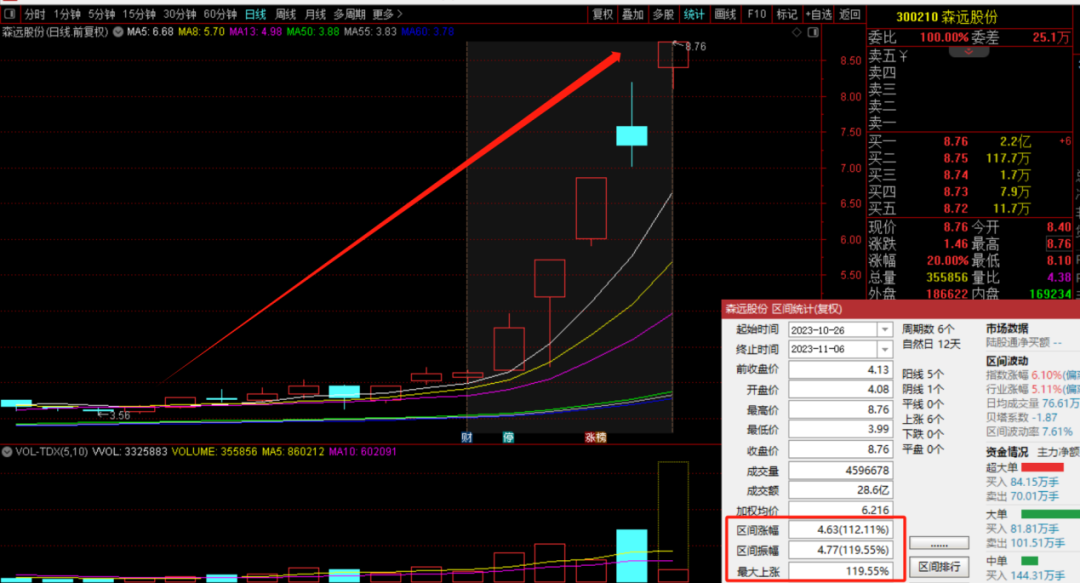Click the 中单 green bar

pos(1030,561)
